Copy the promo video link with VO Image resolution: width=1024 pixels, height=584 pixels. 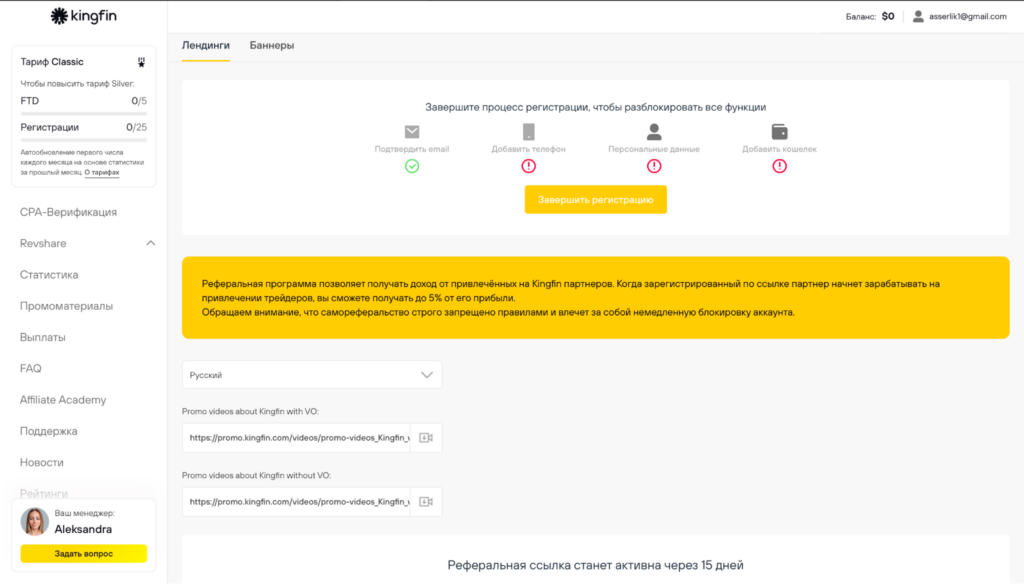click(x=426, y=438)
